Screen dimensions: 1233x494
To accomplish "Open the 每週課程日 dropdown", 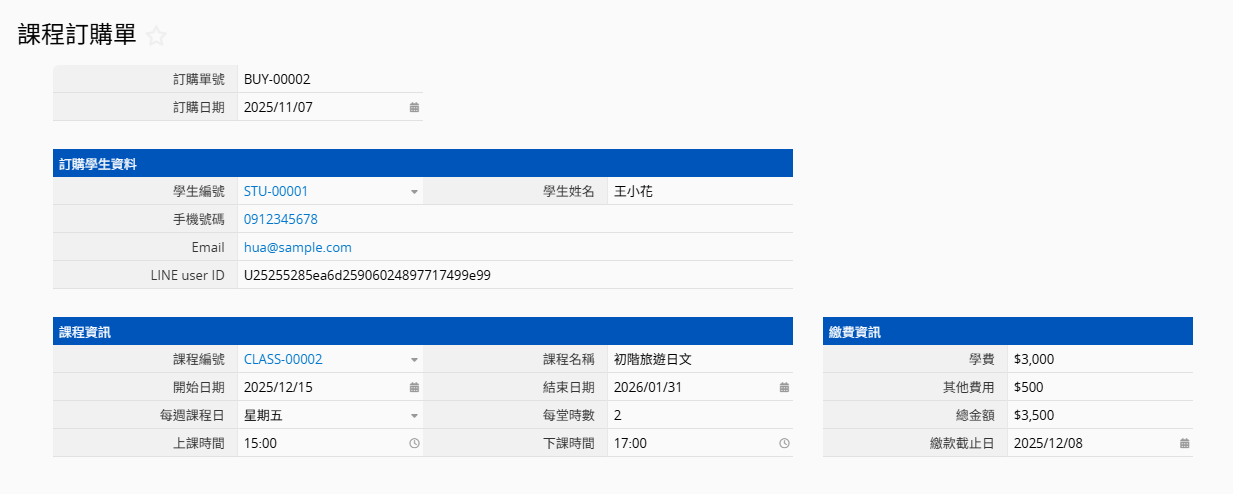I will [x=414, y=415].
